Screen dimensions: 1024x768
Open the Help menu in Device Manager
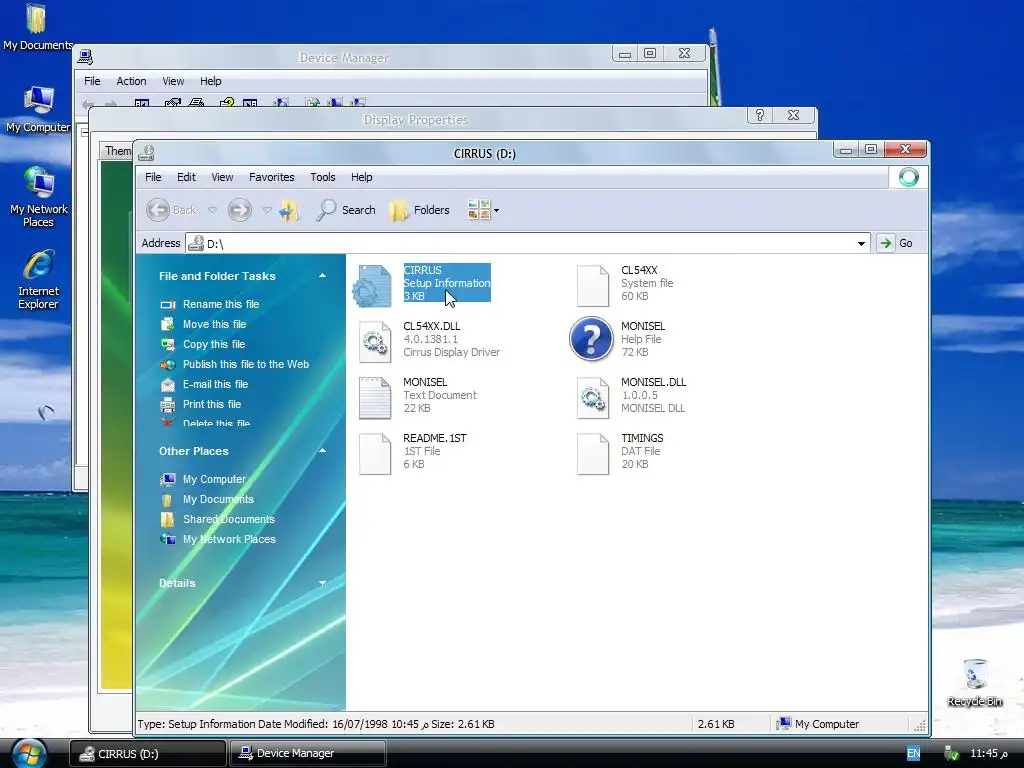click(x=210, y=81)
